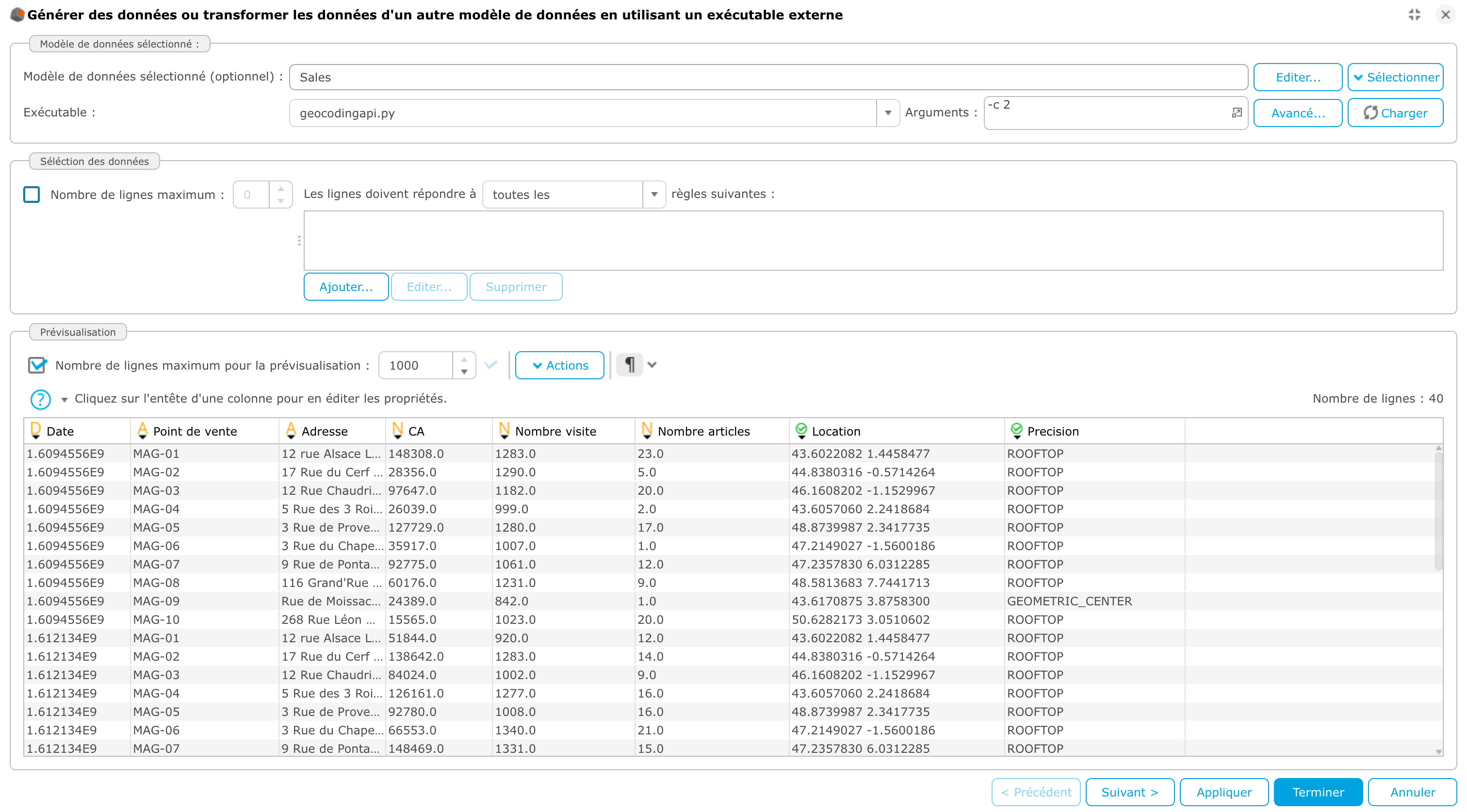Click the expand arguments field icon
This screenshot has width=1467, height=812.
click(1237, 112)
